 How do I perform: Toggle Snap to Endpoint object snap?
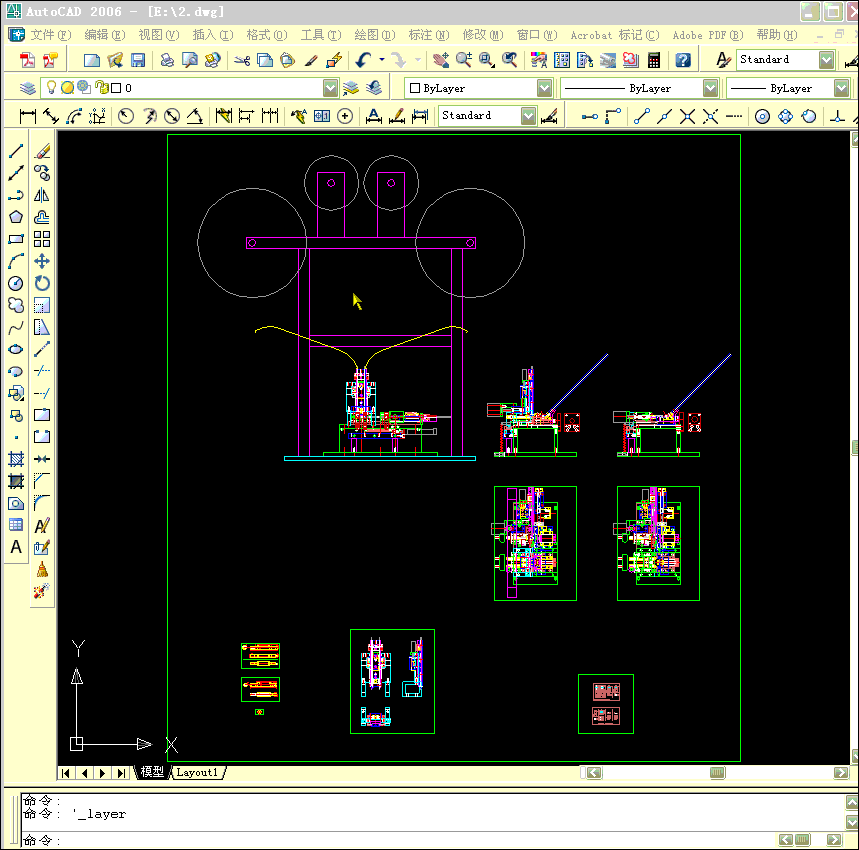pyautogui.click(x=641, y=116)
